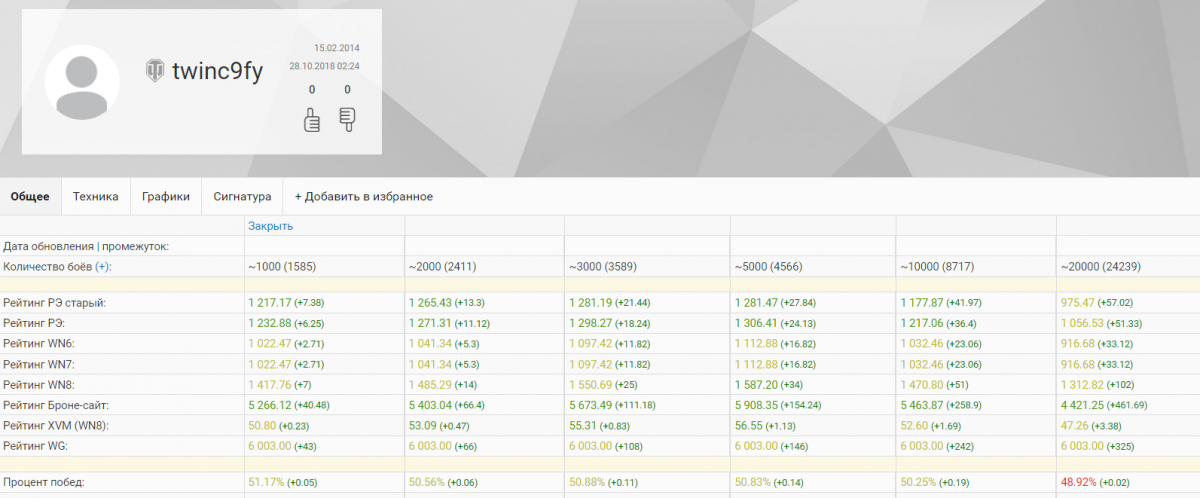This screenshot has width=1200, height=498.
Task: Click + Добавить в избранное
Action: click(363, 197)
